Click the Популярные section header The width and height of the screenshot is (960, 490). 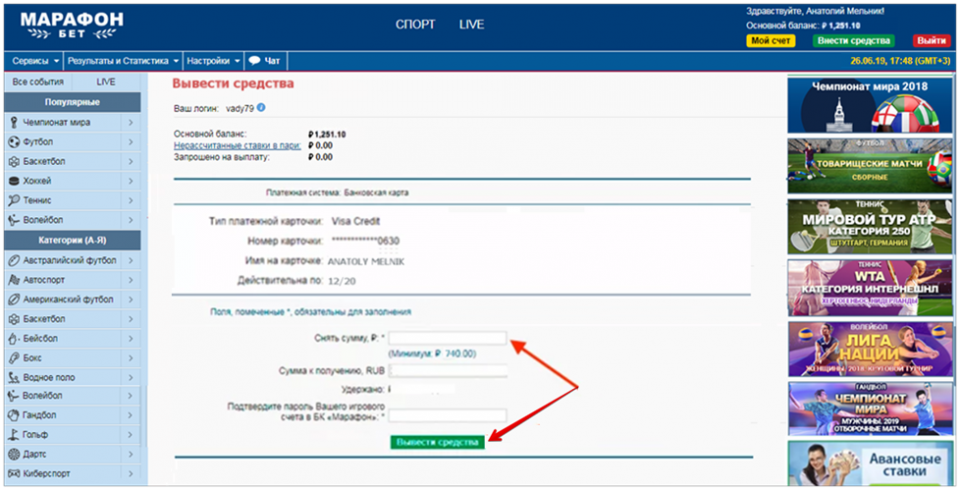[72, 102]
